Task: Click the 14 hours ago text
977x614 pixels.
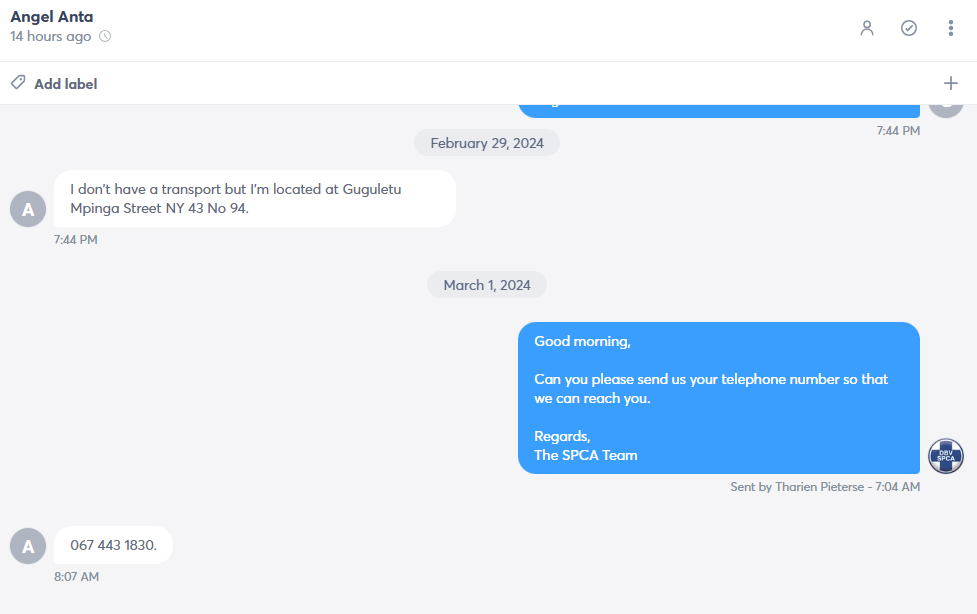Action: 50,36
